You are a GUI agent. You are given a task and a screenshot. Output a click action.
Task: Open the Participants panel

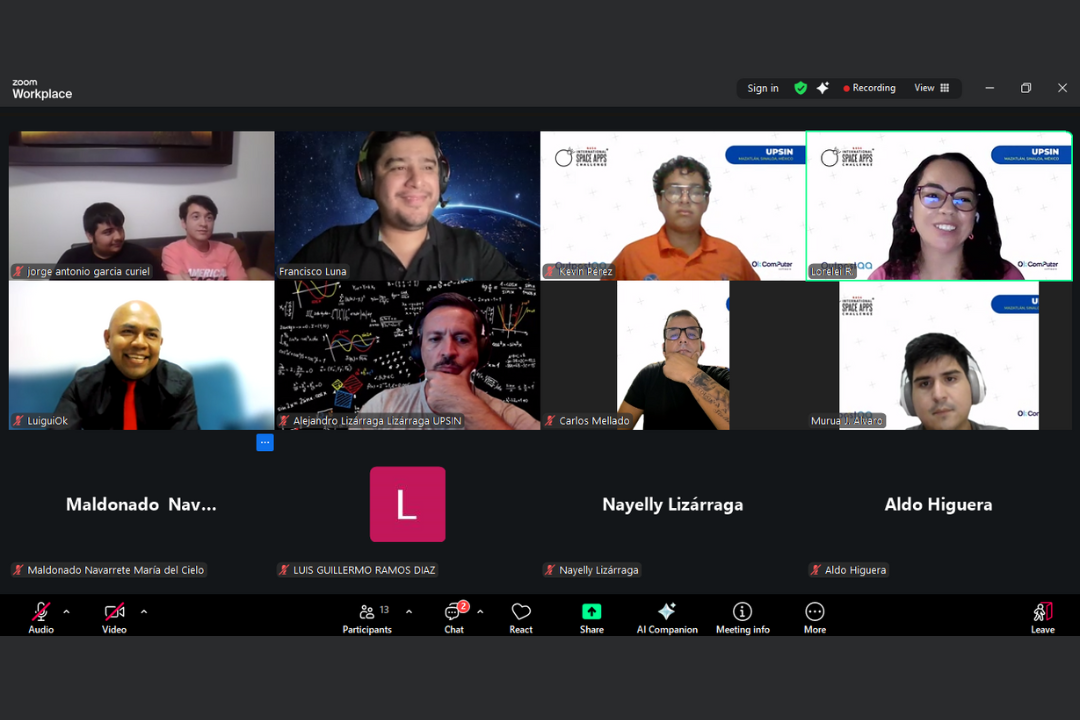point(367,617)
